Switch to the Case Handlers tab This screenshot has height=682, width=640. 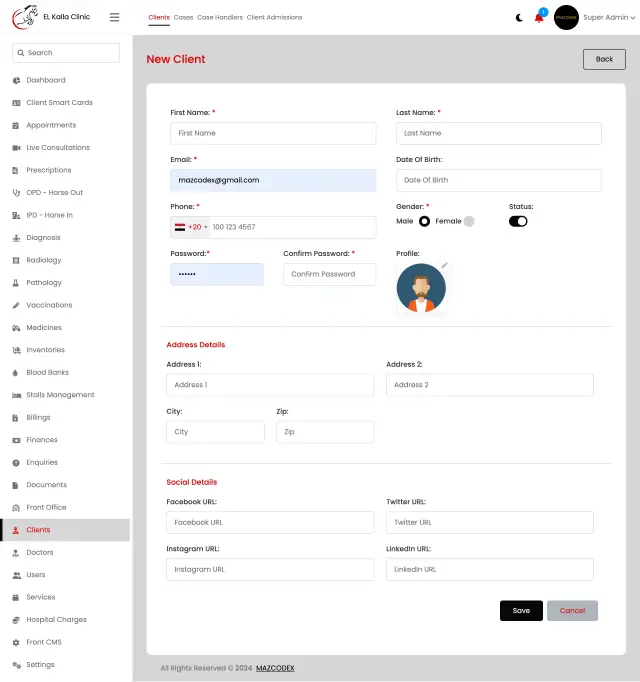220,17
